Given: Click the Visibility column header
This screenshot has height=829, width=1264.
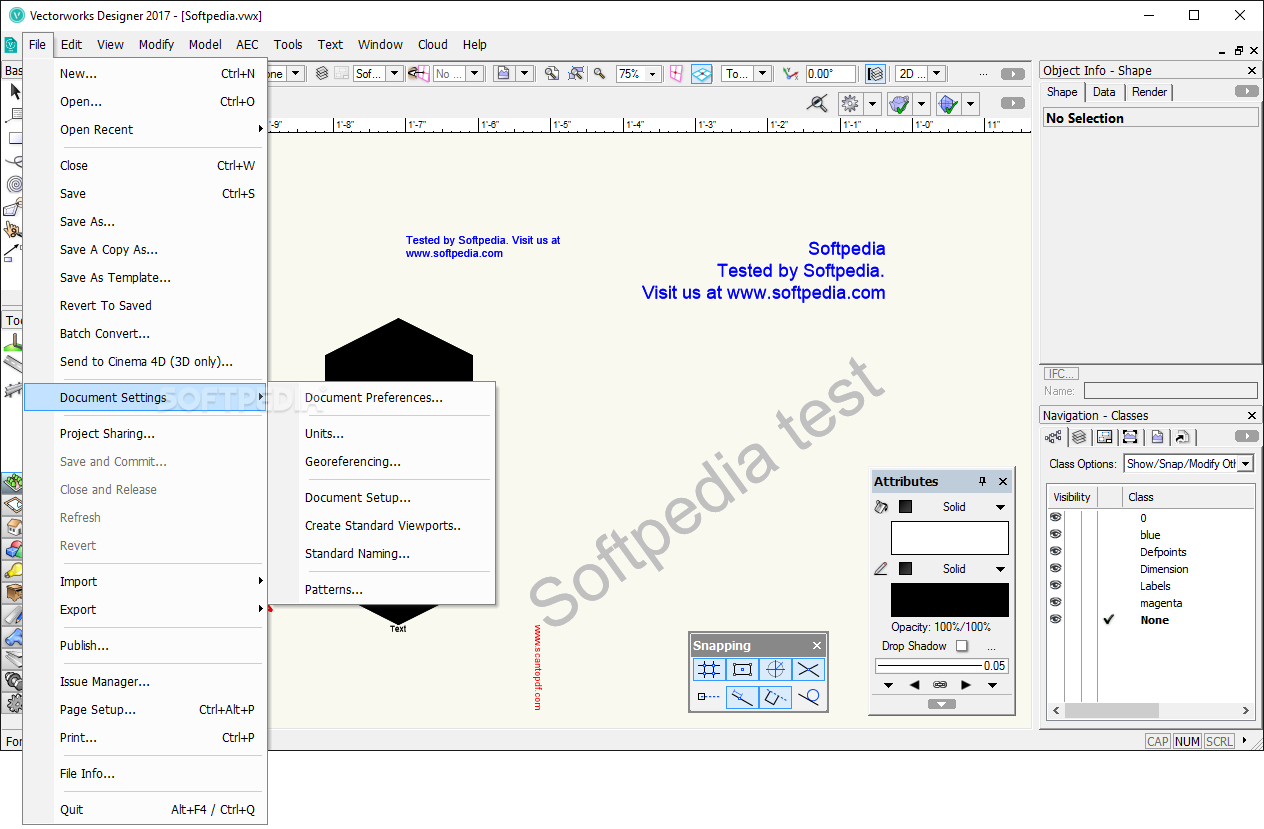Looking at the screenshot, I should [x=1072, y=497].
